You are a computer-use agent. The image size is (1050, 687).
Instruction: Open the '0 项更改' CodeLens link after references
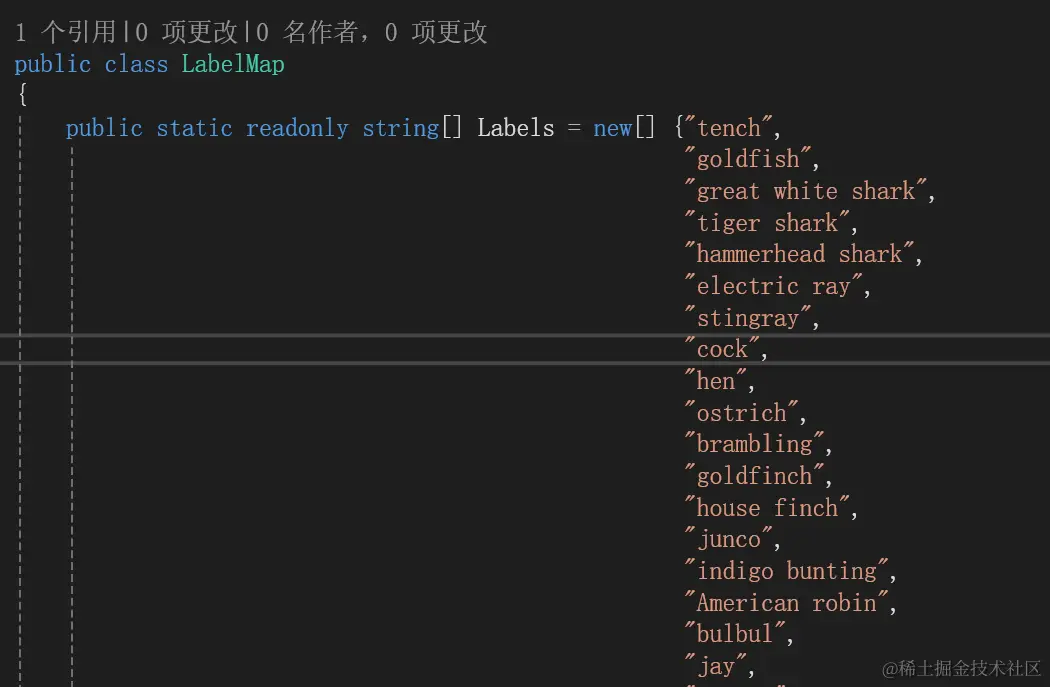(x=186, y=31)
